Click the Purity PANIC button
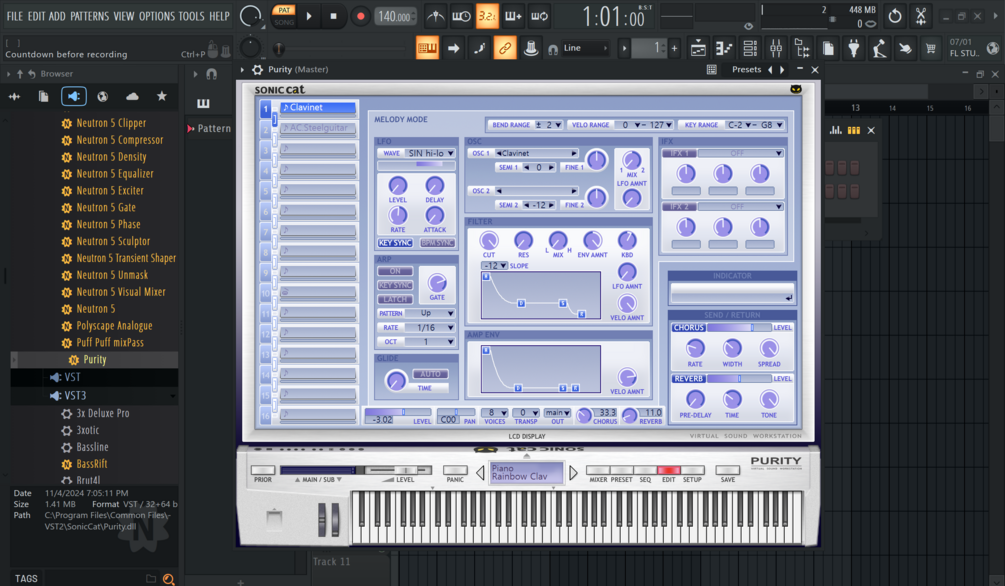This screenshot has width=1005, height=586. point(455,471)
